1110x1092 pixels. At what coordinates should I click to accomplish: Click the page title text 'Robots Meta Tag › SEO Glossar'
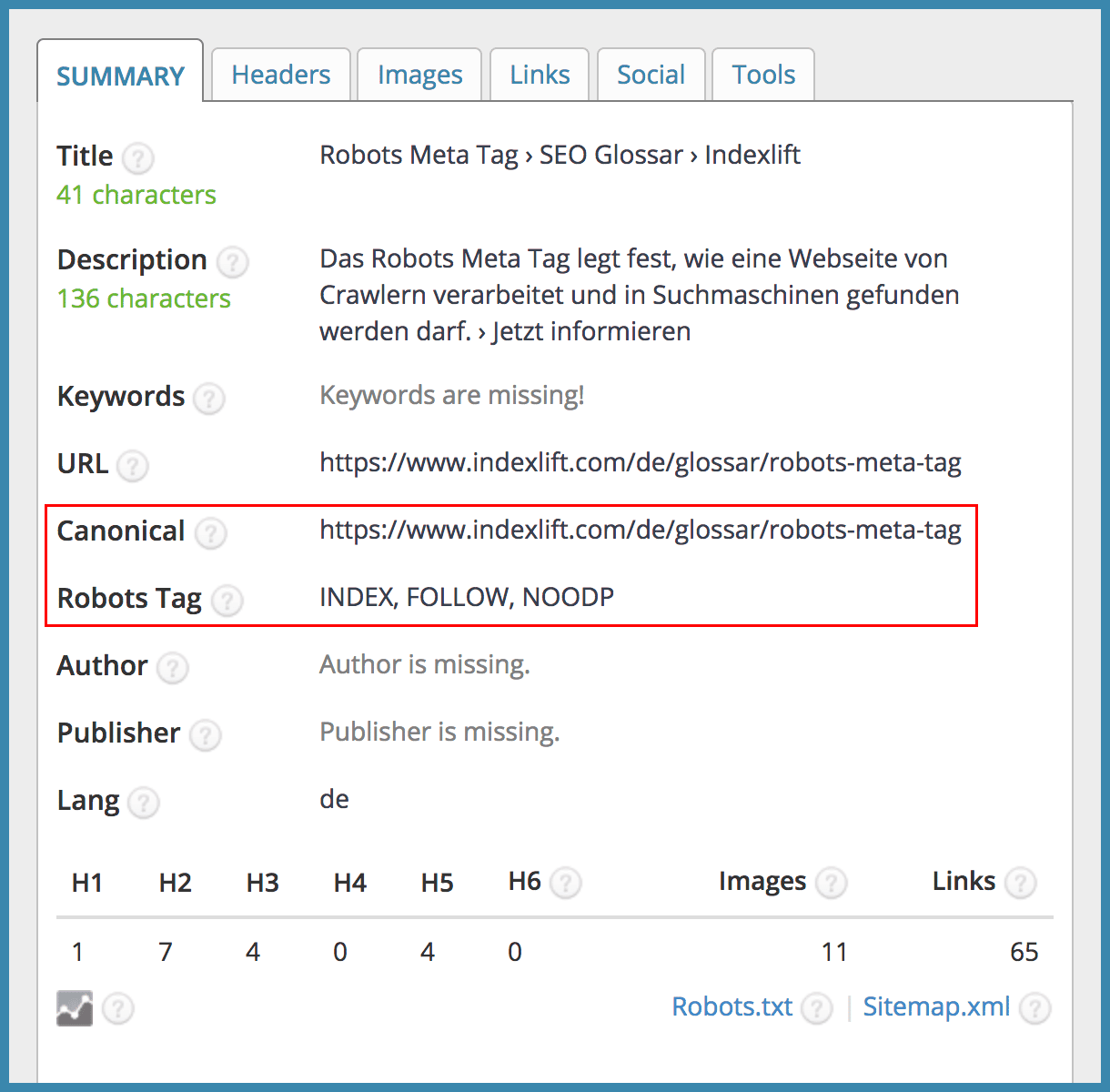click(x=501, y=156)
